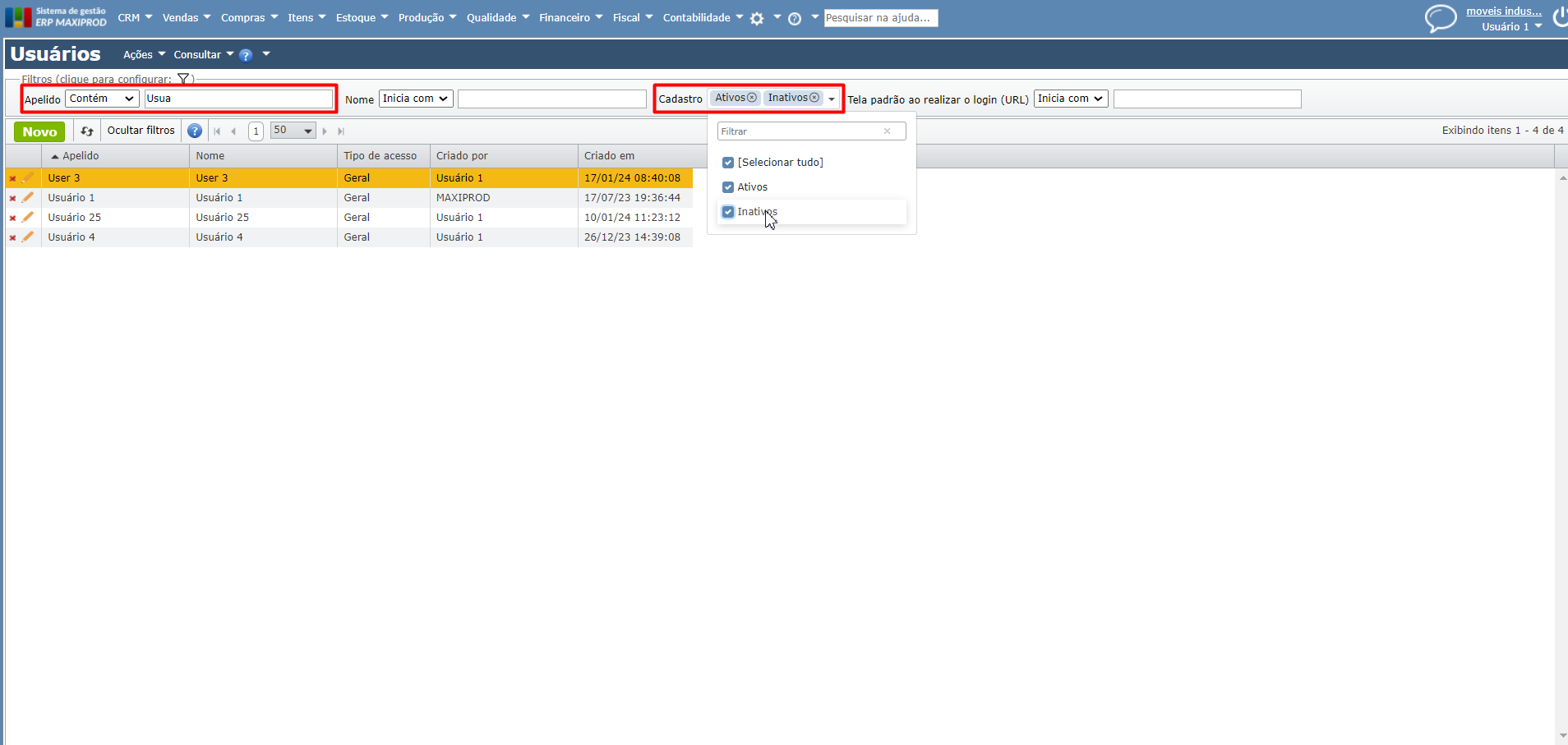Image resolution: width=1568 pixels, height=745 pixels.
Task: Uncheck the Inativos checkbox
Action: (728, 212)
